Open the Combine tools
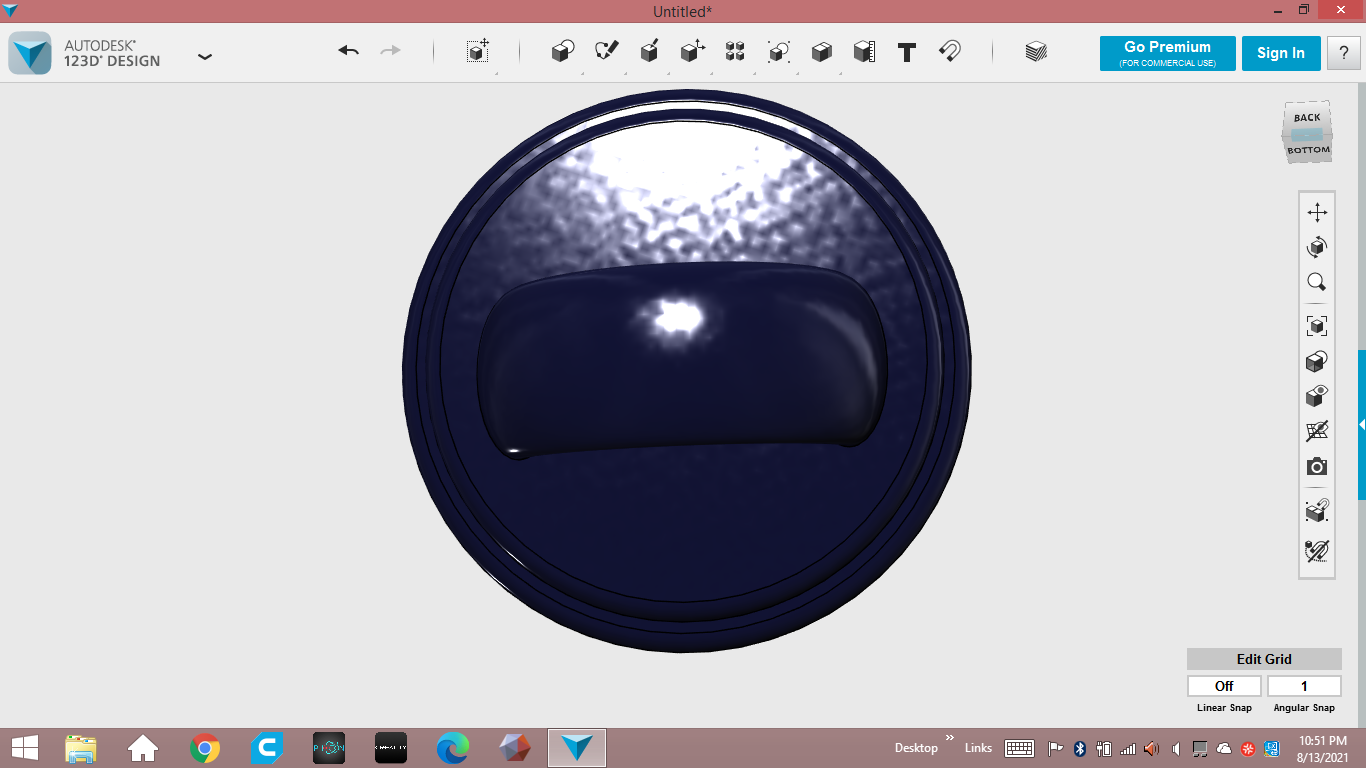The height and width of the screenshot is (768, 1366). 822,52
